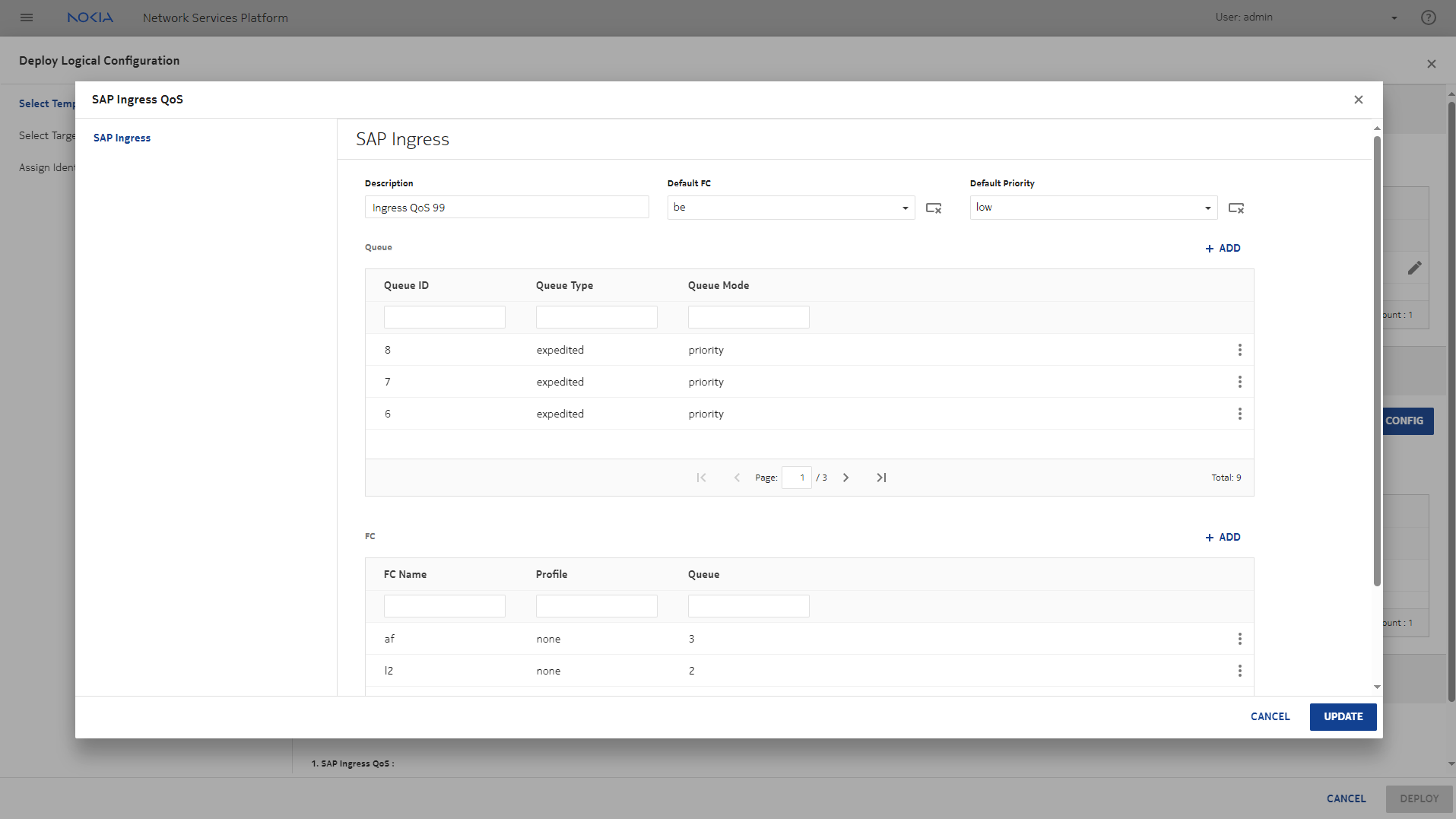
Task: Open the help question mark icon
Action: click(1428, 17)
